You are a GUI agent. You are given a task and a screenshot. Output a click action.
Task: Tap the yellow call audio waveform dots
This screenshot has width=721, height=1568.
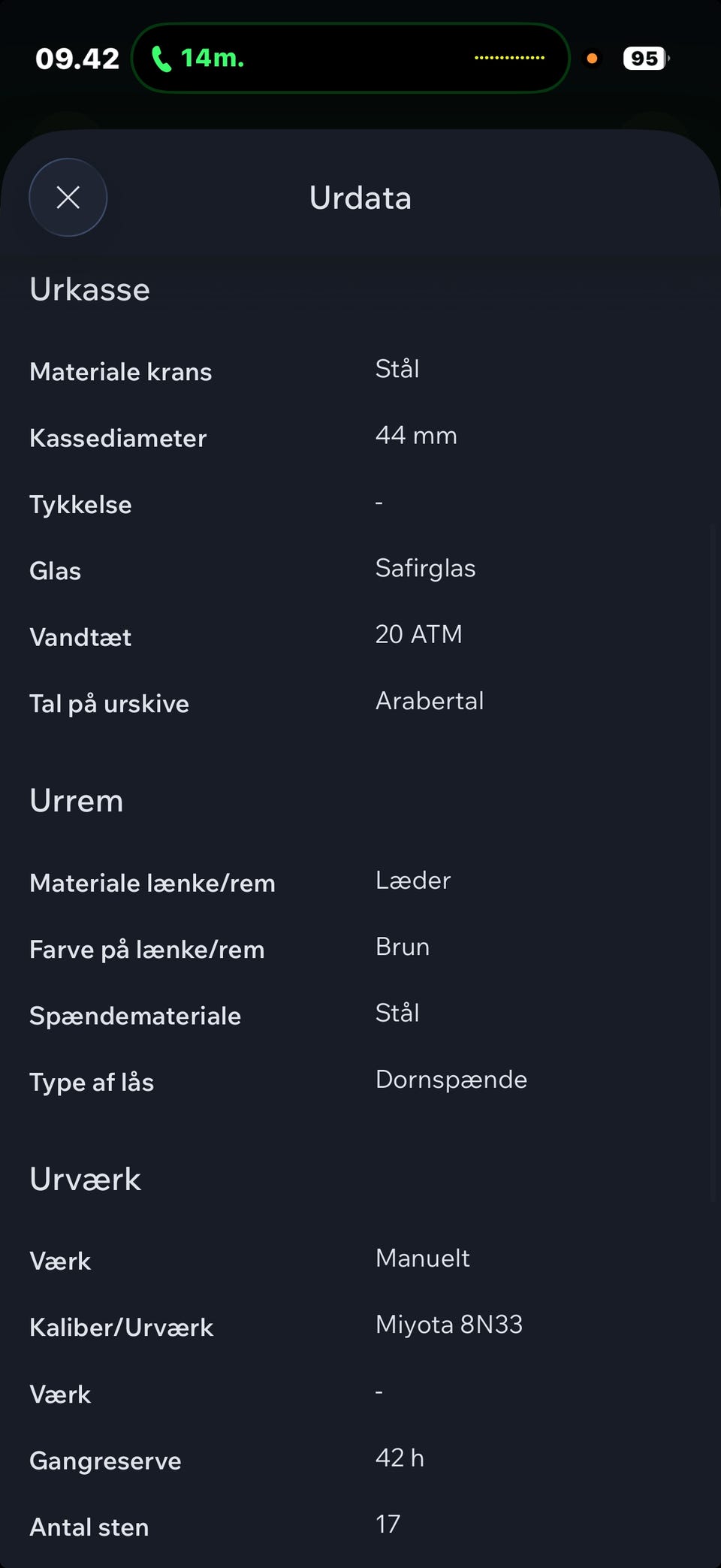click(x=509, y=58)
